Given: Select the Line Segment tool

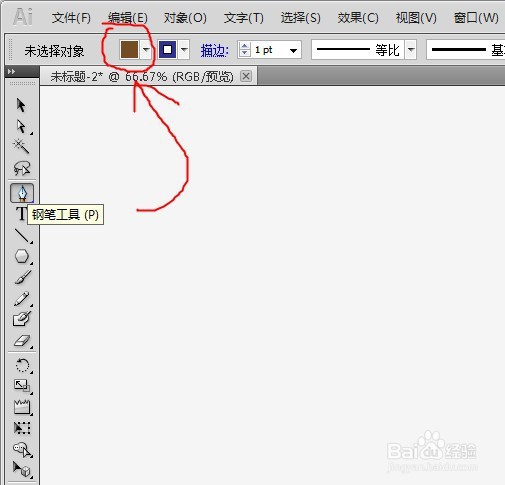Looking at the screenshot, I should coord(22,236).
